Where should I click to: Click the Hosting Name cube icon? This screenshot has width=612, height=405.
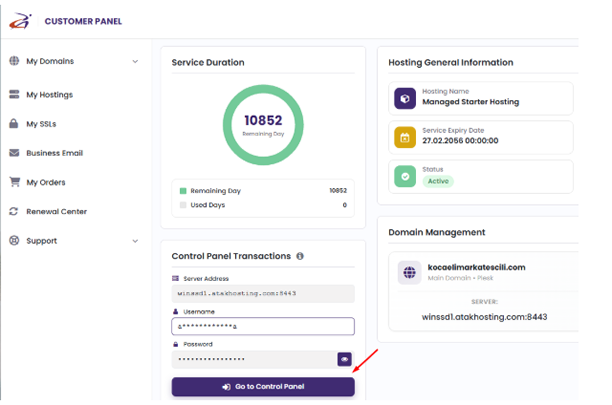pos(405,98)
